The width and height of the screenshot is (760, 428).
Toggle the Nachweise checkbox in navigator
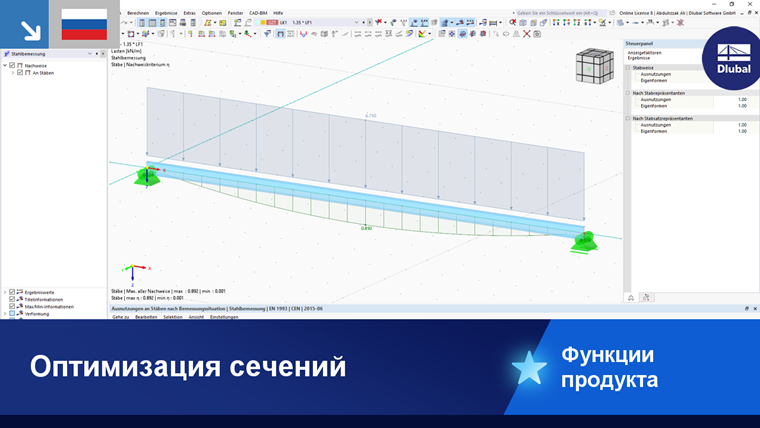[x=13, y=65]
